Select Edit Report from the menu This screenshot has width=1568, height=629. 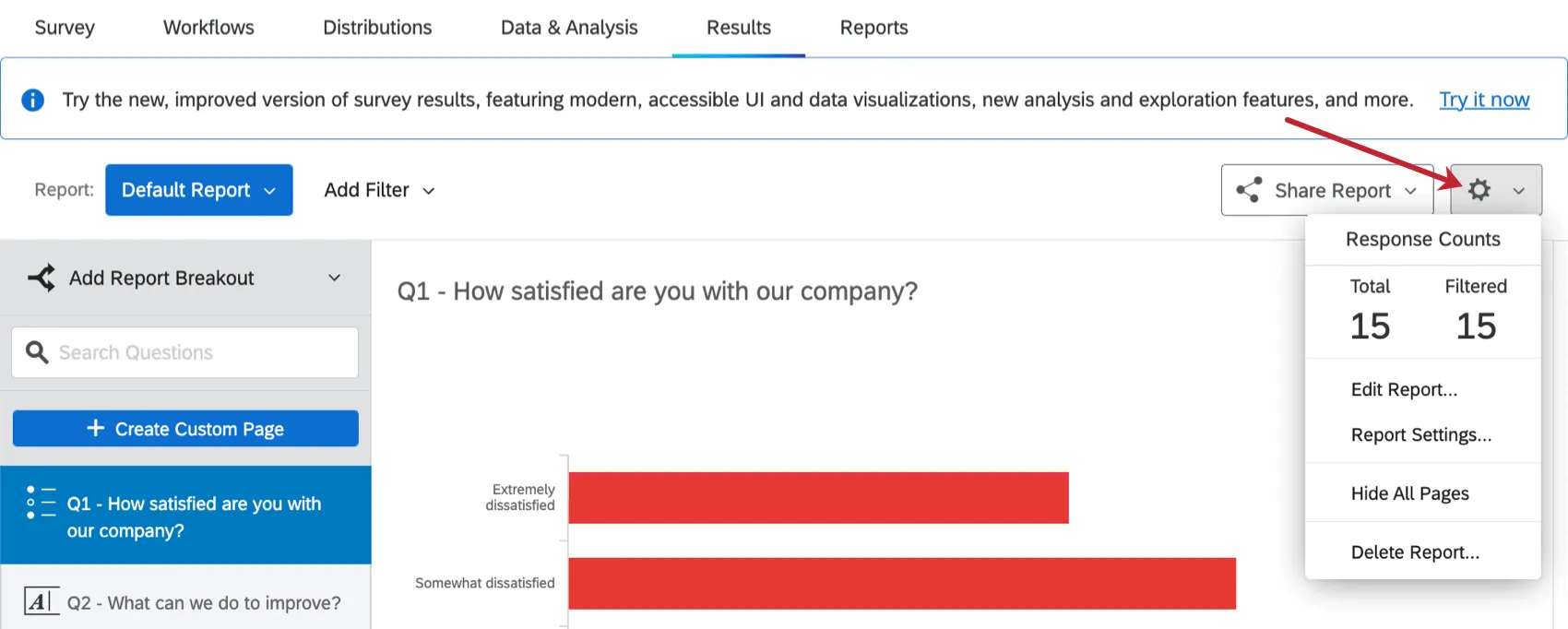point(1403,389)
